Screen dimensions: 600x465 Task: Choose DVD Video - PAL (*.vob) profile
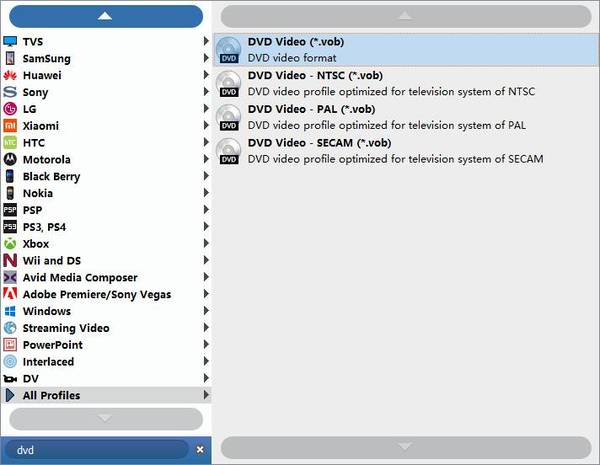click(x=406, y=117)
